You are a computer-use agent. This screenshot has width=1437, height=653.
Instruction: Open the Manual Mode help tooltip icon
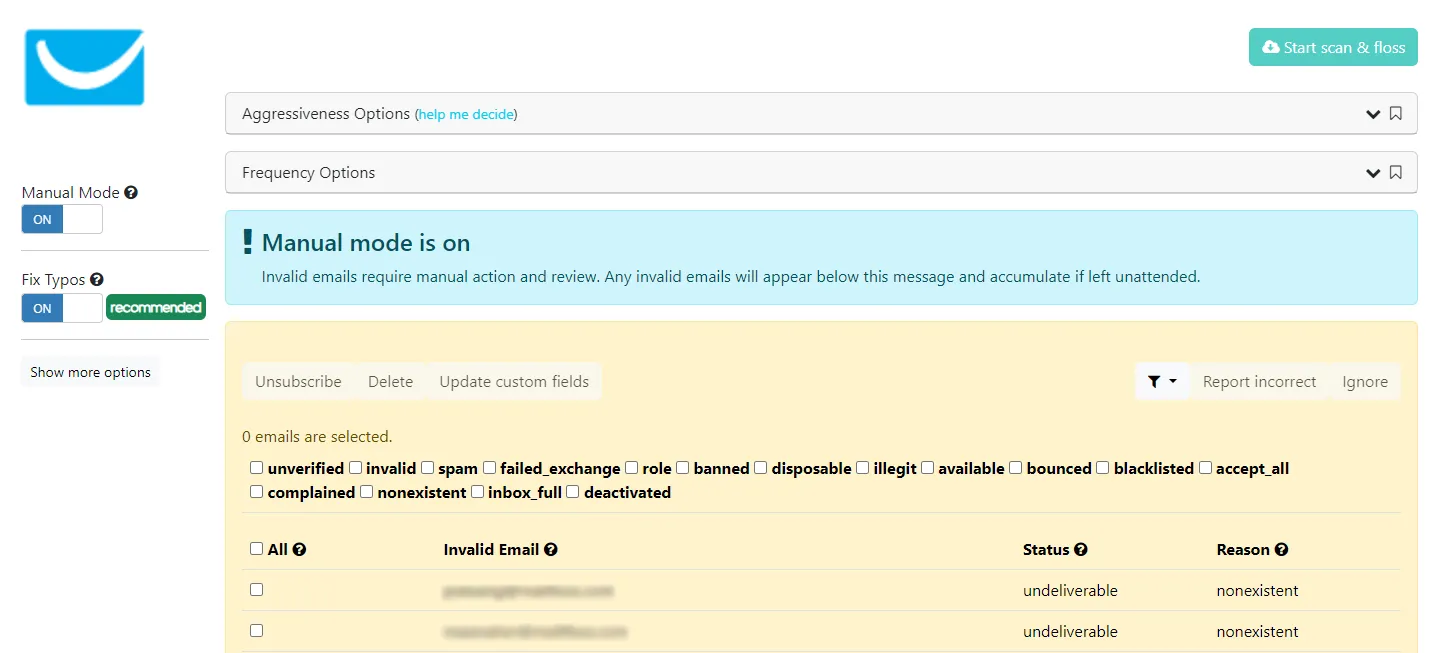[131, 193]
